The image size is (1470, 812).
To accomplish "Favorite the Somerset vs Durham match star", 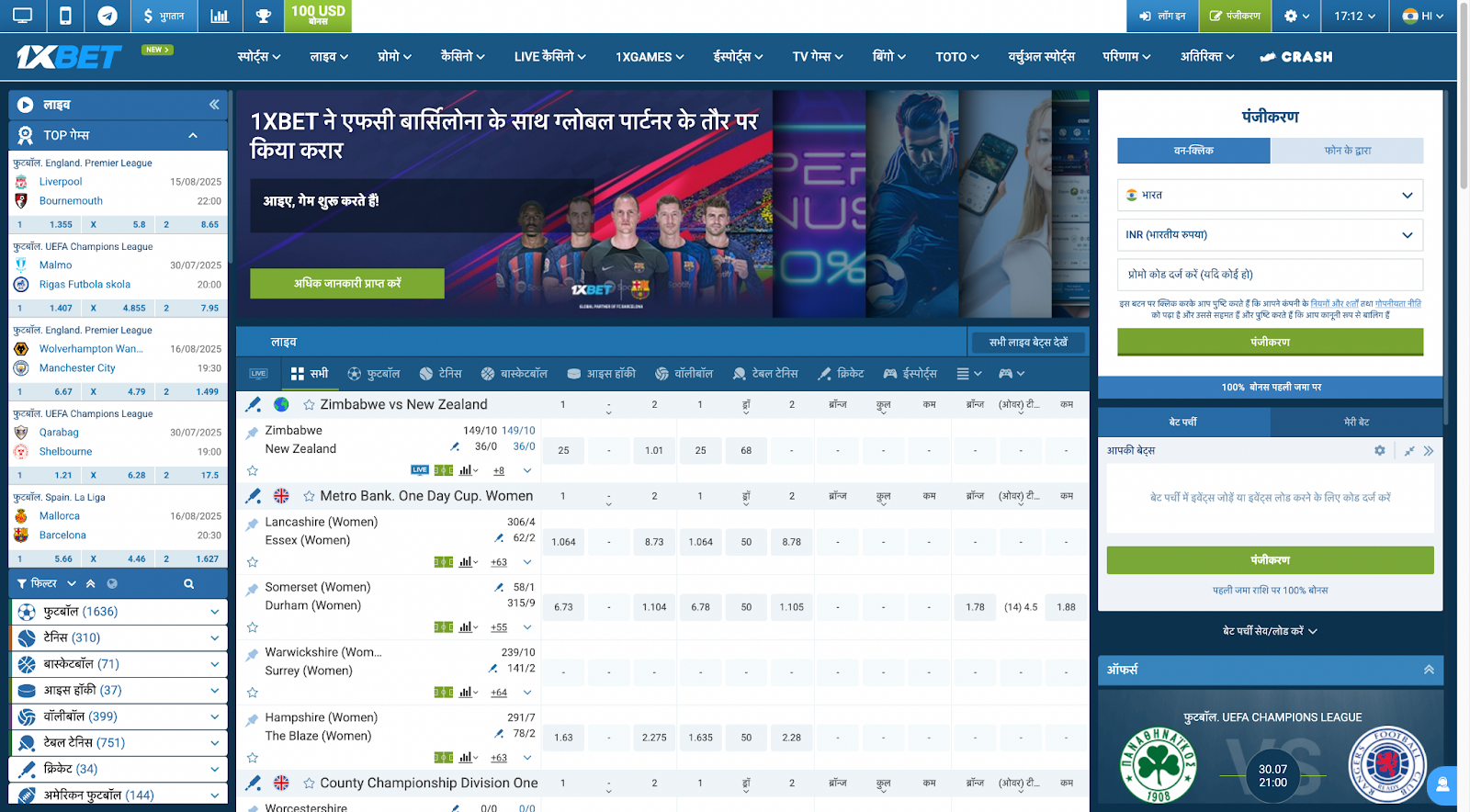I will [x=253, y=627].
